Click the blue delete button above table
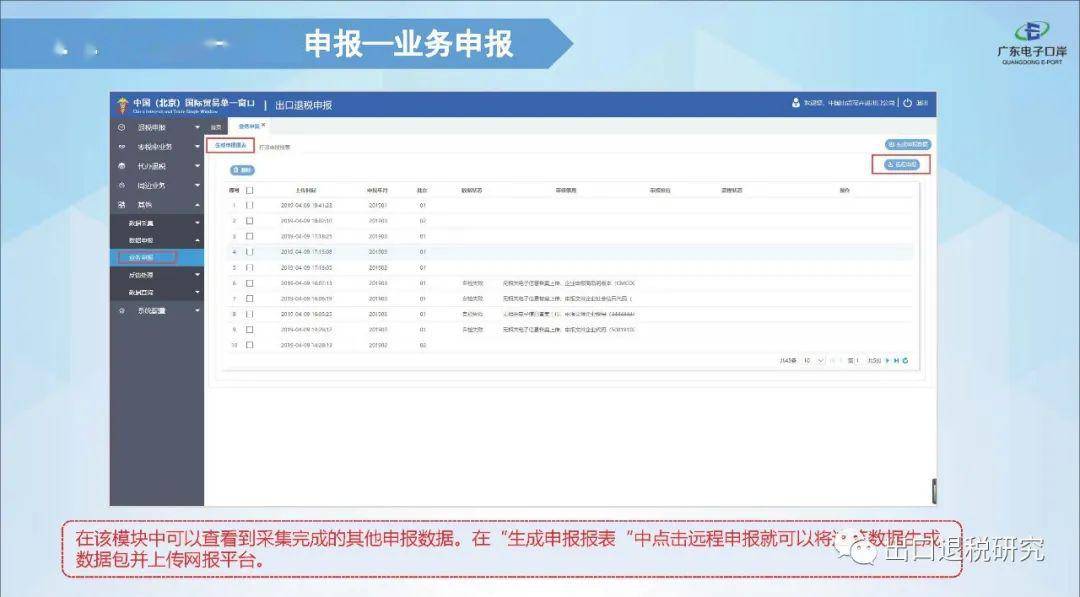Viewport: 1080px width, 597px height. [242, 170]
